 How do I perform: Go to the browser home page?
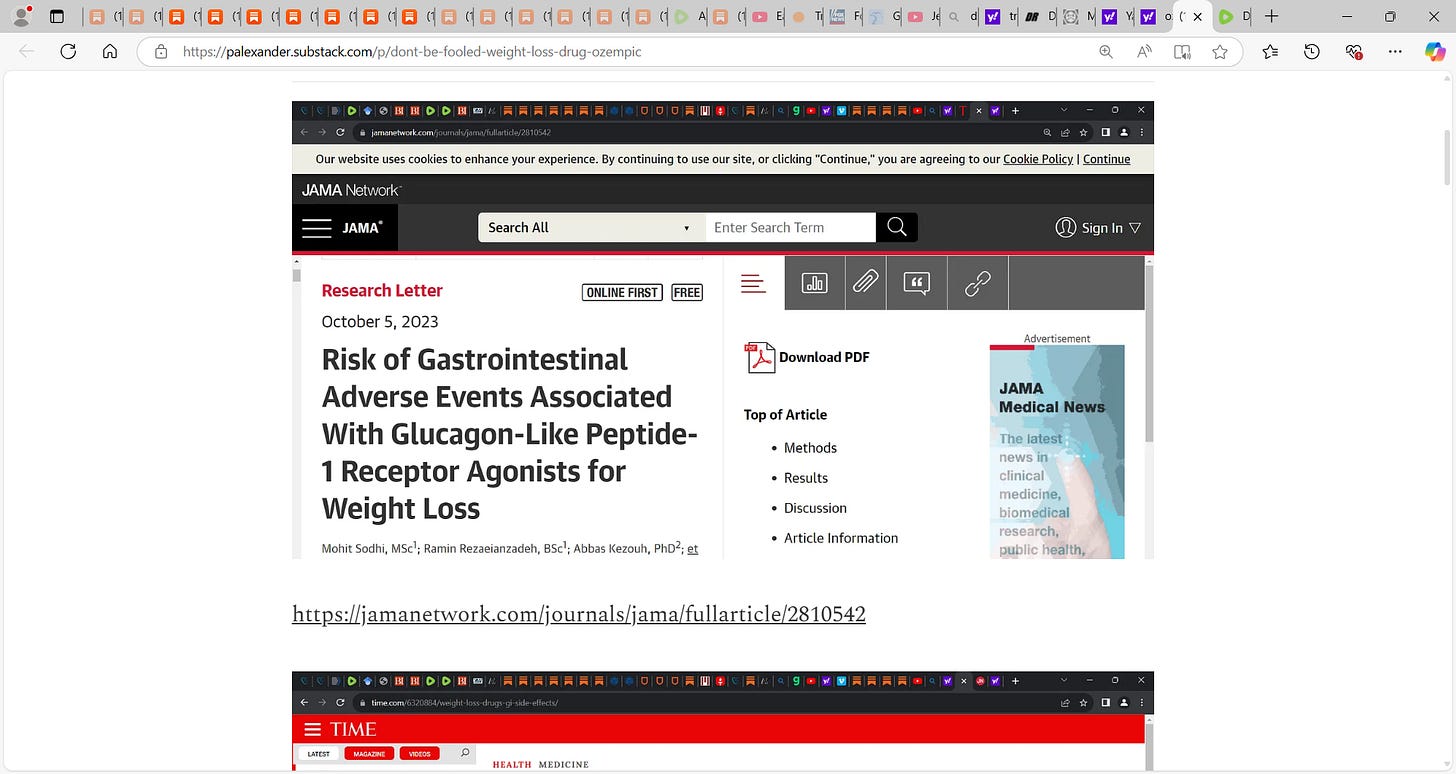(110, 52)
